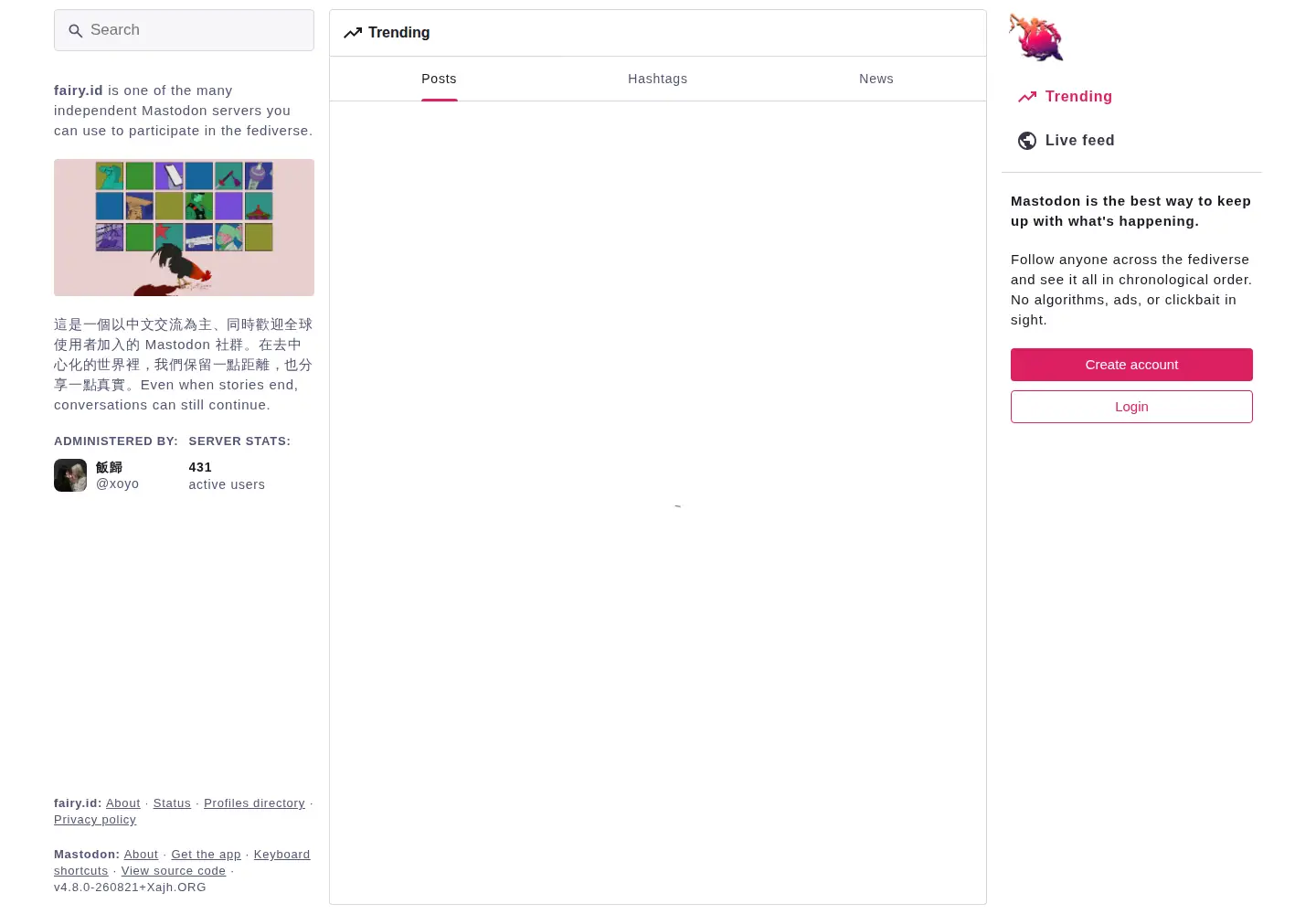
Task: Open the administrator xoyo avatar
Action: [70, 475]
